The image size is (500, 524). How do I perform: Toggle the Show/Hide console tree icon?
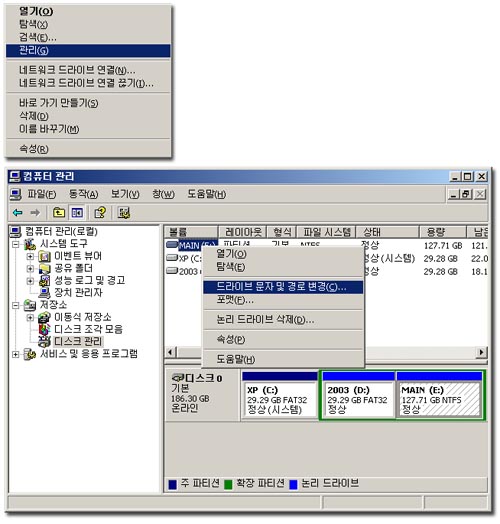pyautogui.click(x=77, y=213)
